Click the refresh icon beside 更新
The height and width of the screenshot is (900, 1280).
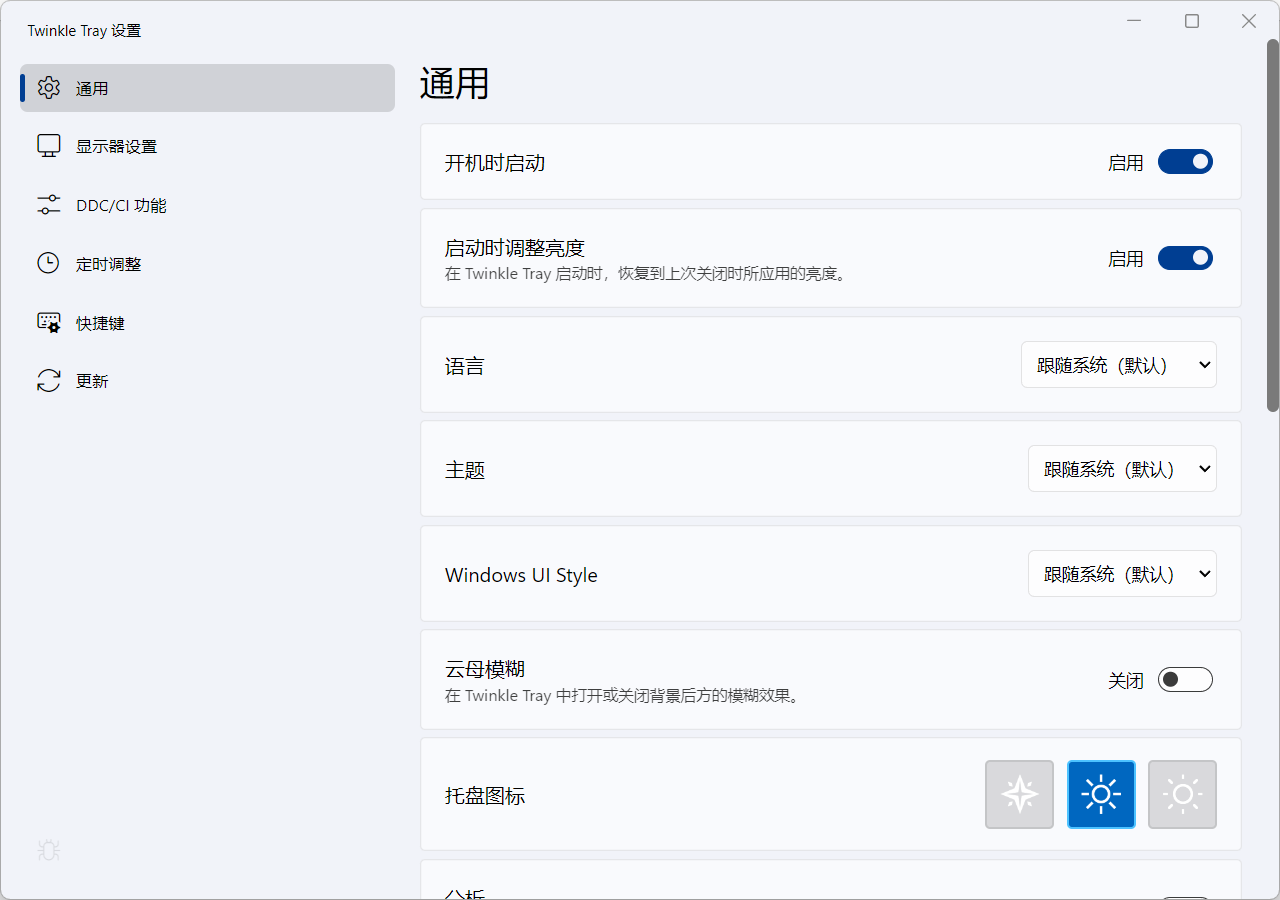tap(49, 381)
